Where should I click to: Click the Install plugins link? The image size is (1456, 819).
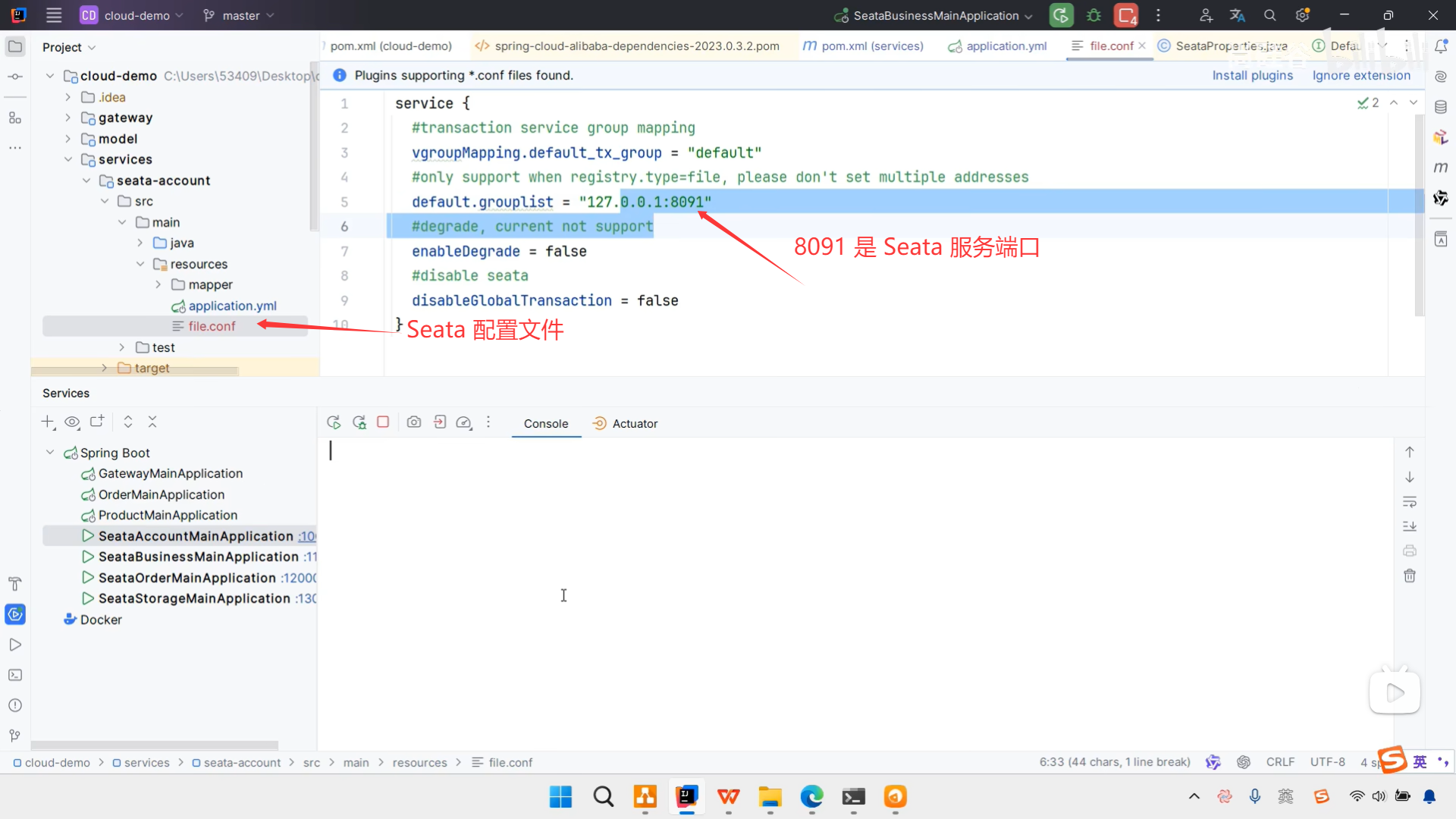pos(1252,75)
